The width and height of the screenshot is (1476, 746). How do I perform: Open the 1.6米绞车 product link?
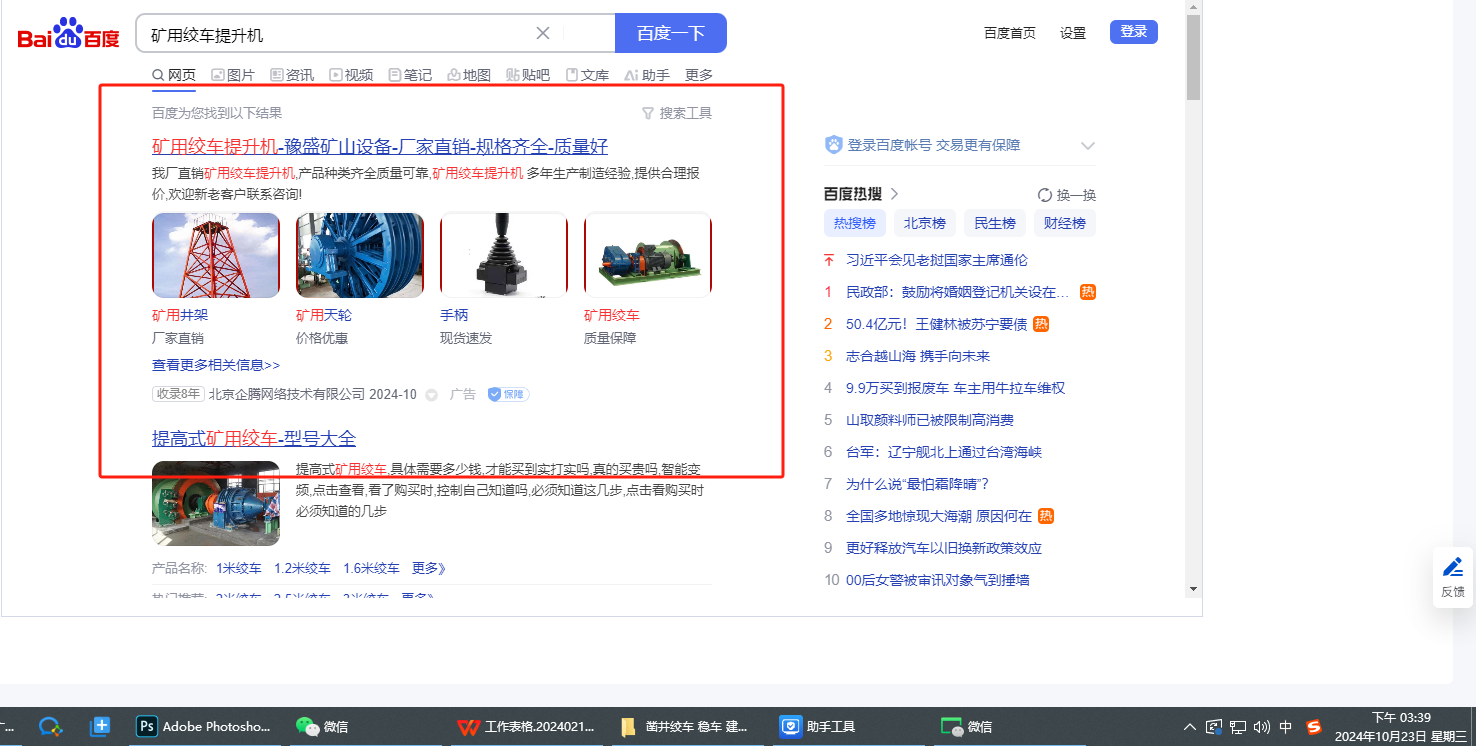tap(371, 568)
